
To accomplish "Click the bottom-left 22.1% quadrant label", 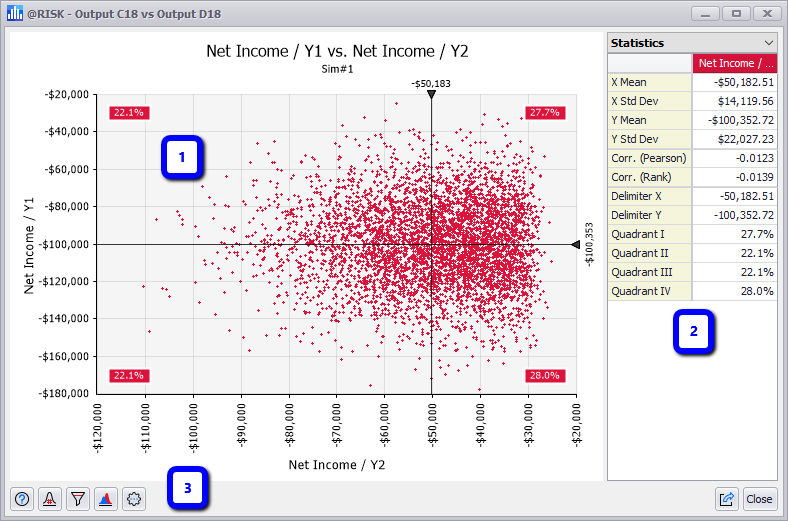I will pyautogui.click(x=129, y=376).
